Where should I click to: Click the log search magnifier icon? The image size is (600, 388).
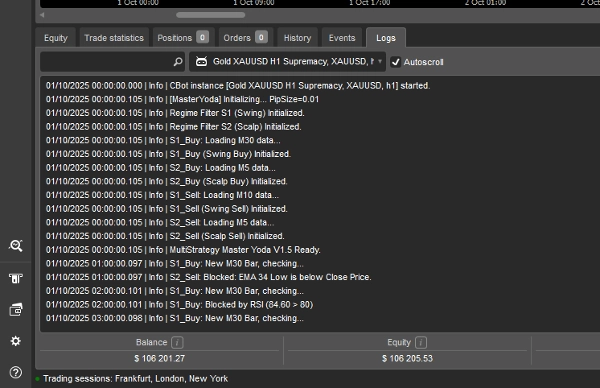pyautogui.click(x=178, y=62)
